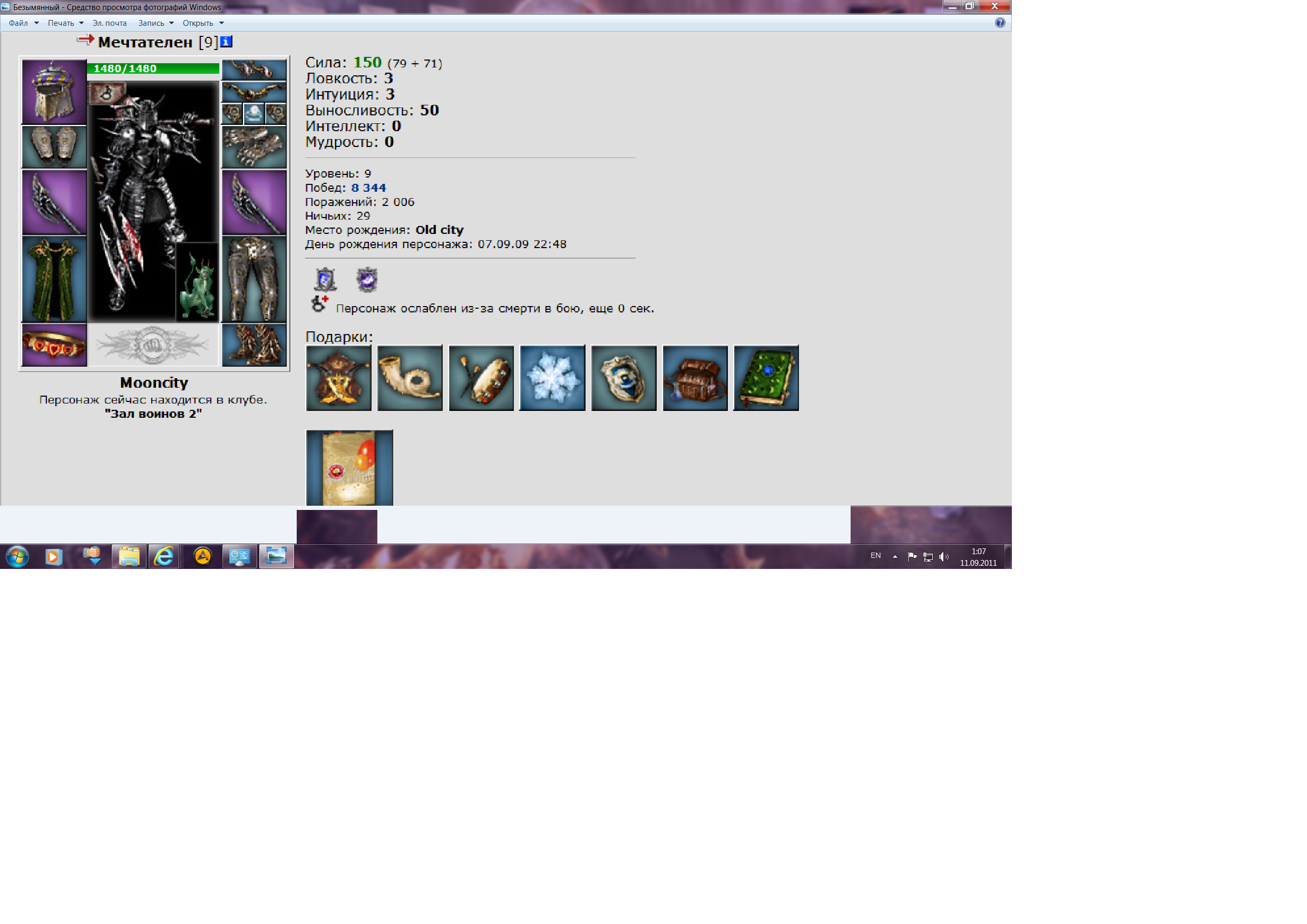
Task: Click the wins count 8 344
Action: click(x=368, y=188)
